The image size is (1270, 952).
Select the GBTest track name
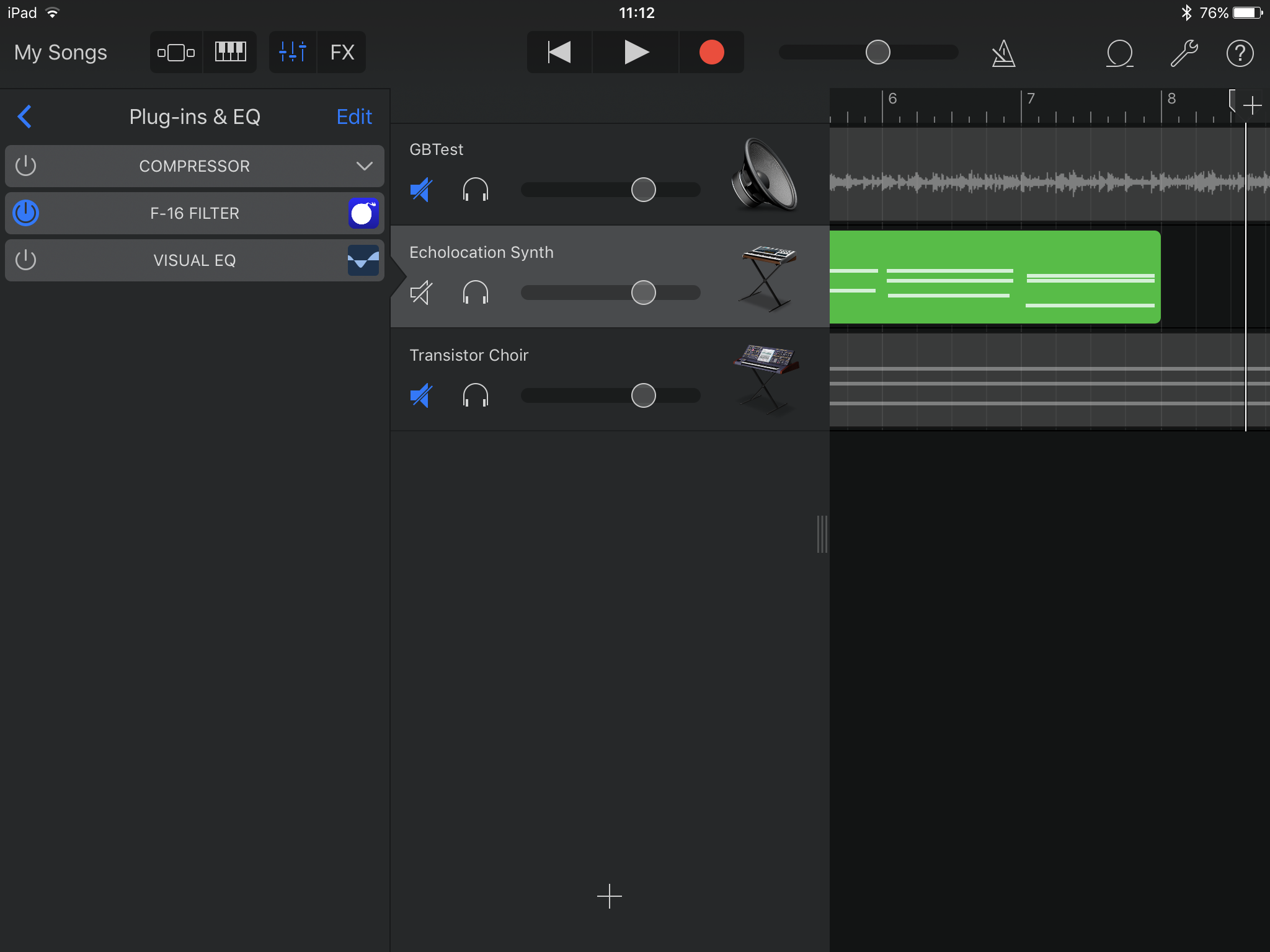tap(436, 149)
